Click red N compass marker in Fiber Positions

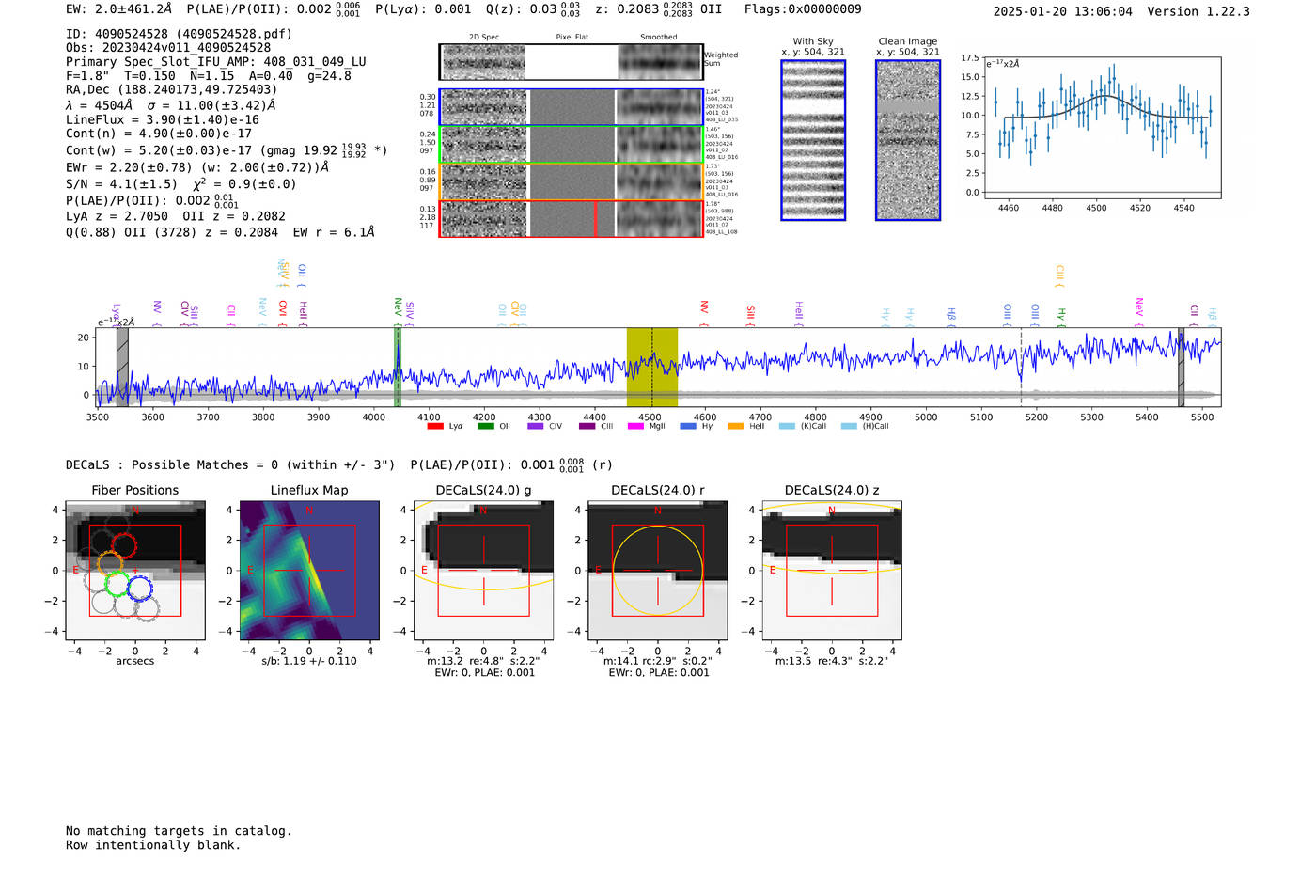click(135, 511)
